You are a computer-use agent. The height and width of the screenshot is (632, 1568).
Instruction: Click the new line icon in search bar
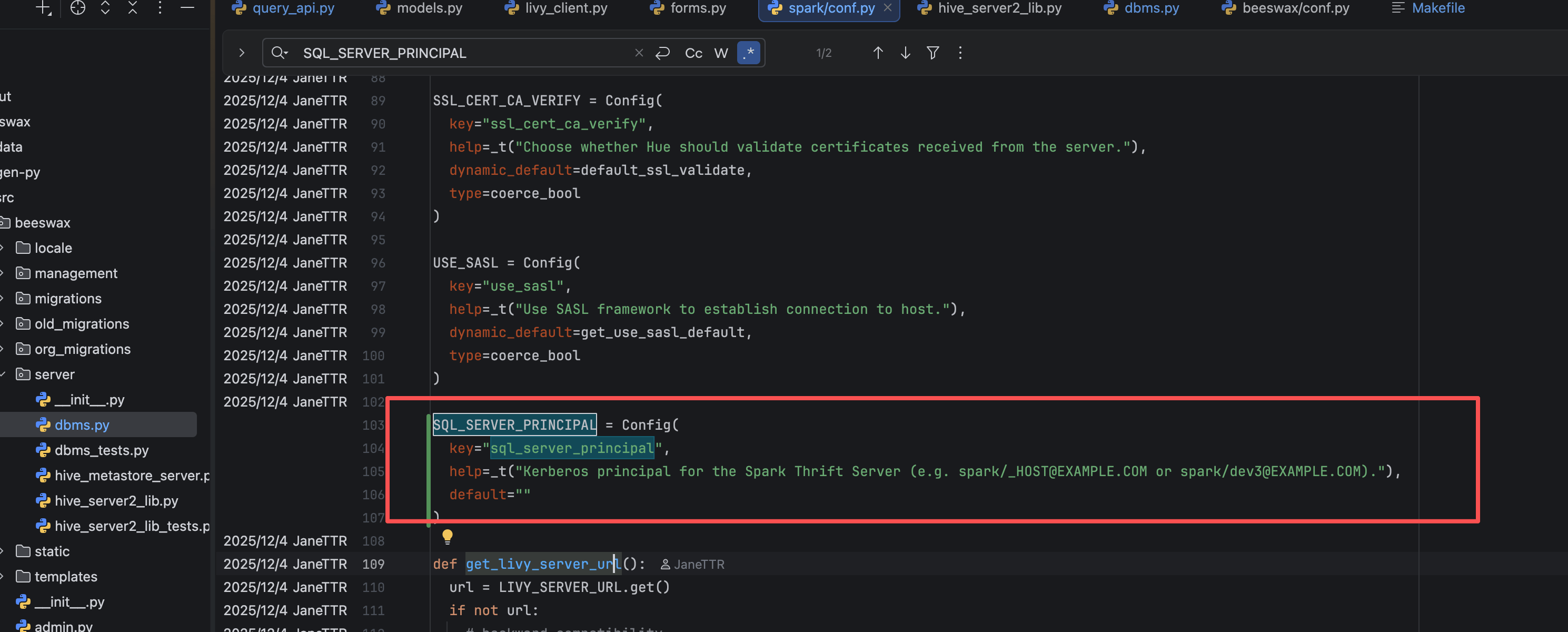(x=663, y=53)
